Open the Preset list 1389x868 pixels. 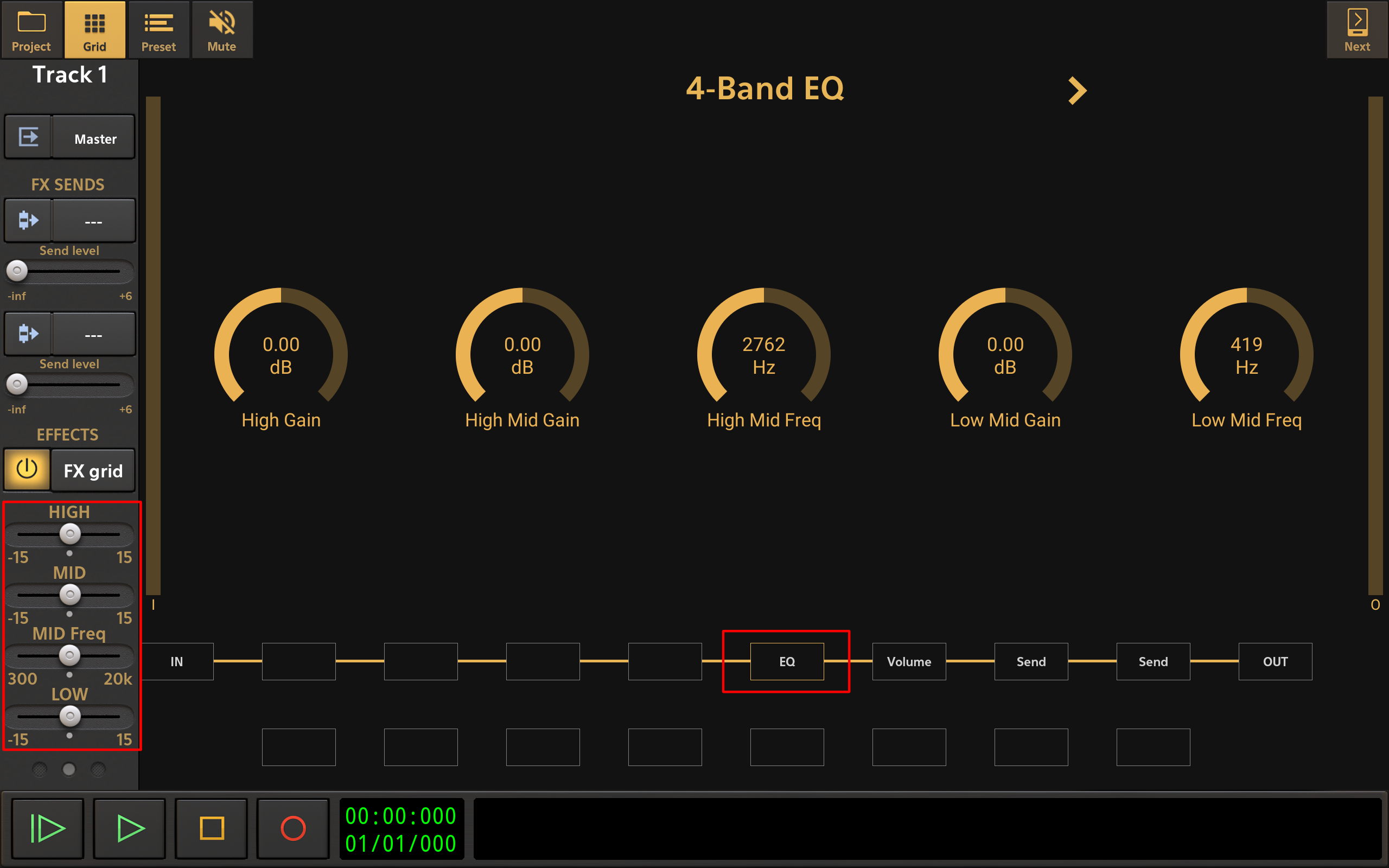point(159,30)
